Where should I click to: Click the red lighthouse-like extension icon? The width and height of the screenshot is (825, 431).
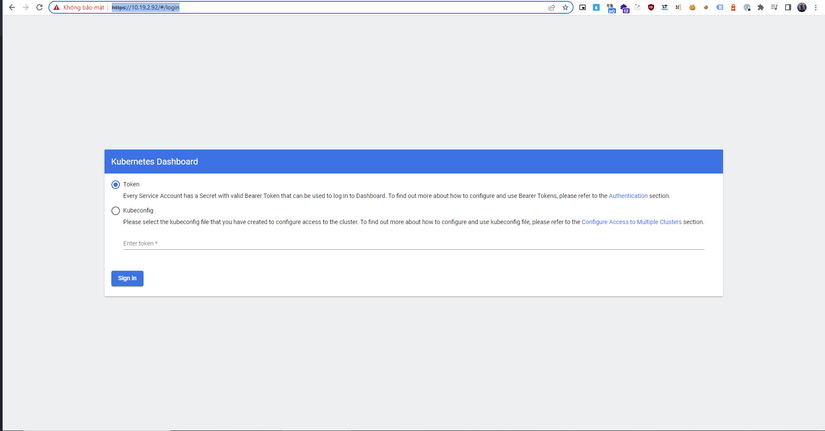[733, 7]
